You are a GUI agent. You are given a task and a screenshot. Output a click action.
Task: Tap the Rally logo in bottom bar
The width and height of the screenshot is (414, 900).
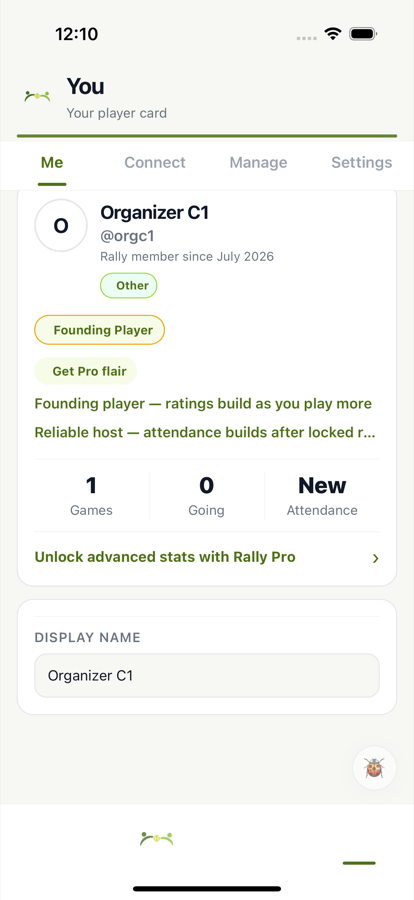(156, 839)
